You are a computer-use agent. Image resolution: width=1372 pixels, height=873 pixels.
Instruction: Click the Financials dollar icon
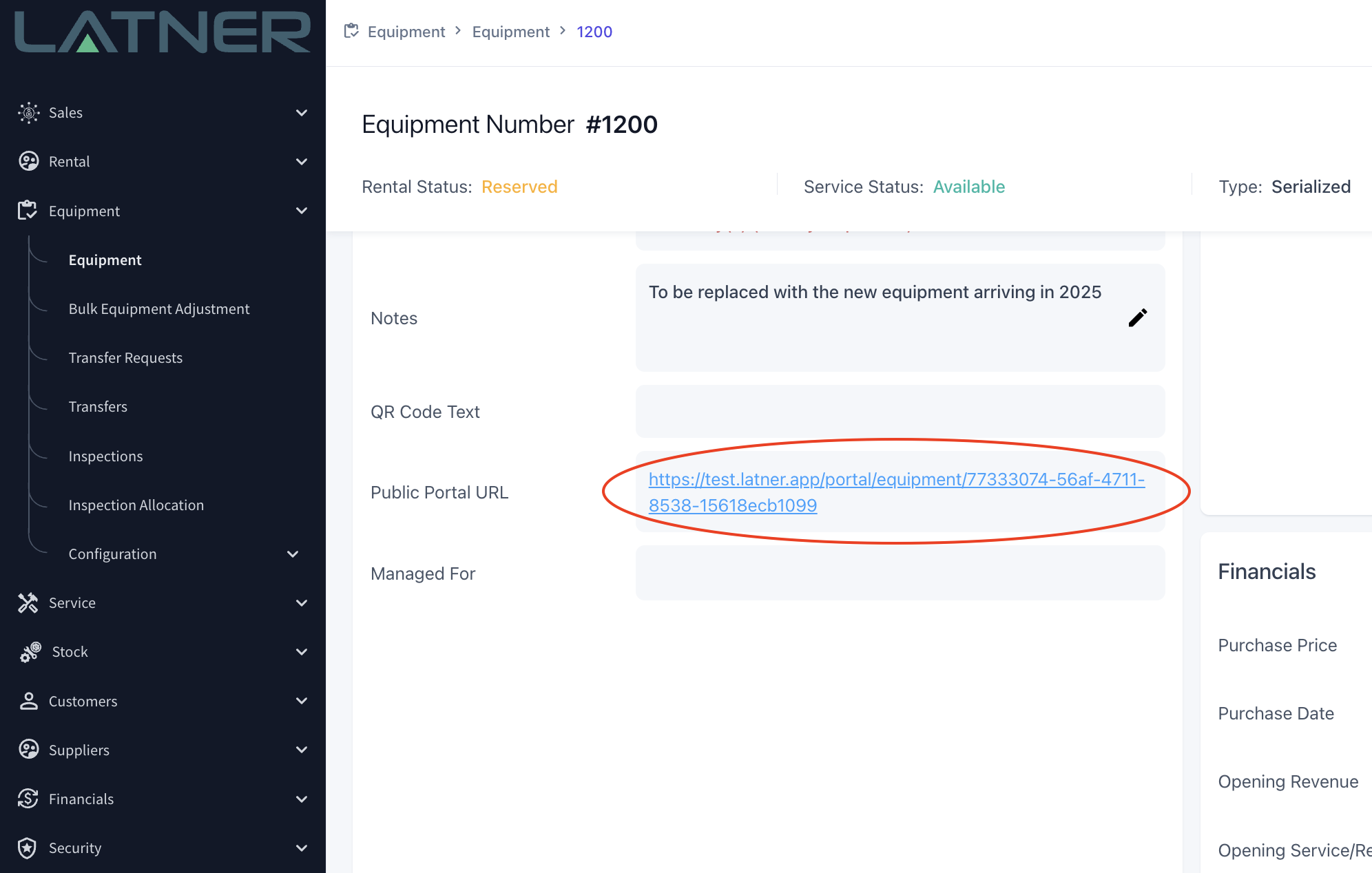[28, 799]
